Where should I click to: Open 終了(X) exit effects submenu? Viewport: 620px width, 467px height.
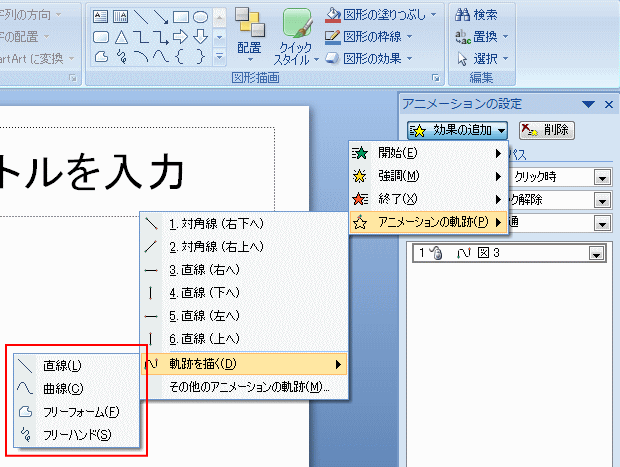[x=428, y=199]
